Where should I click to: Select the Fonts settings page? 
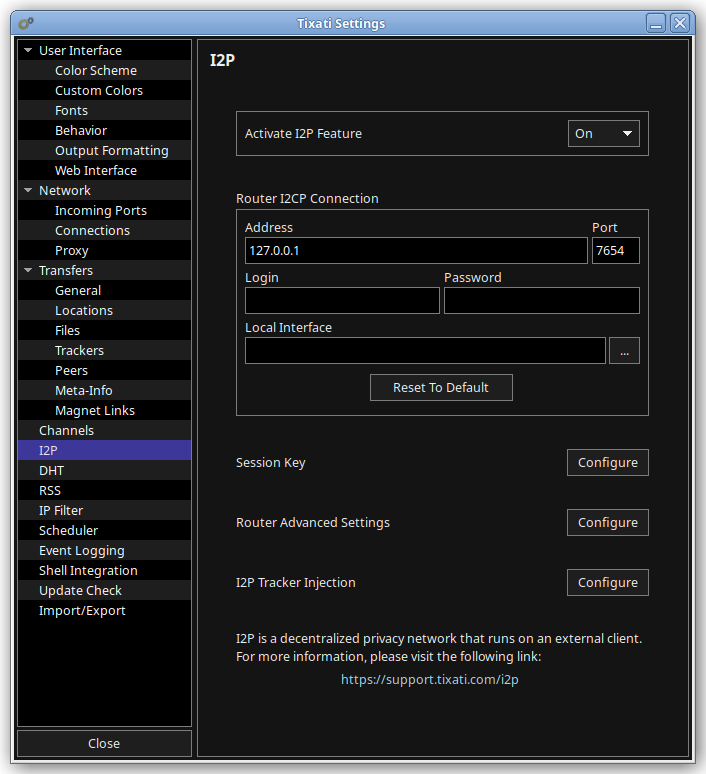[104, 111]
